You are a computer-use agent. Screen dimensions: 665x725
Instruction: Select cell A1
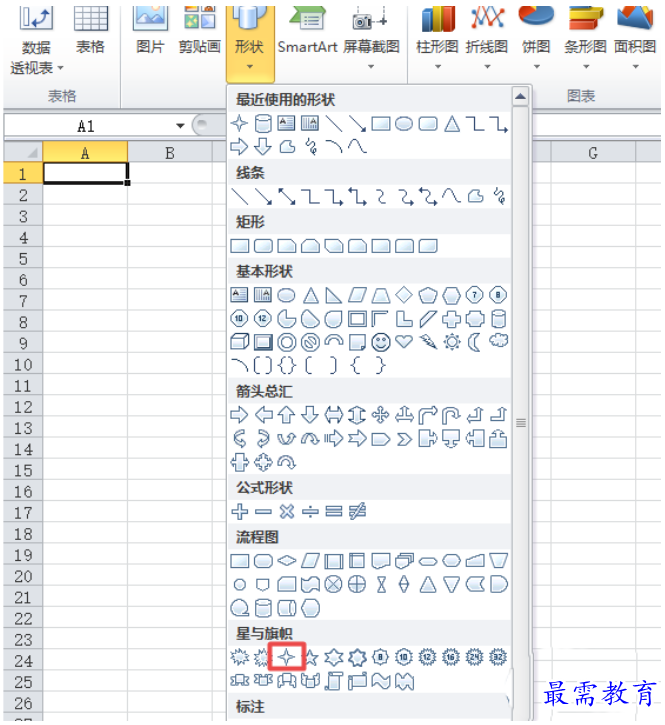(x=85, y=173)
